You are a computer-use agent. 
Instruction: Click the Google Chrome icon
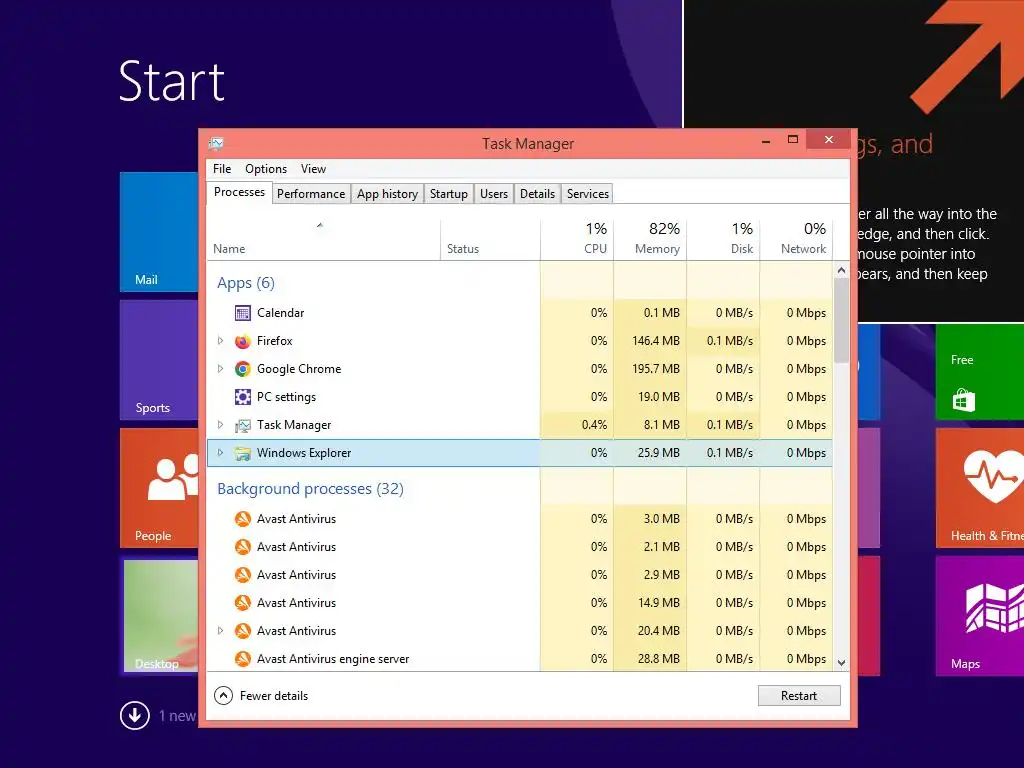[x=242, y=369]
